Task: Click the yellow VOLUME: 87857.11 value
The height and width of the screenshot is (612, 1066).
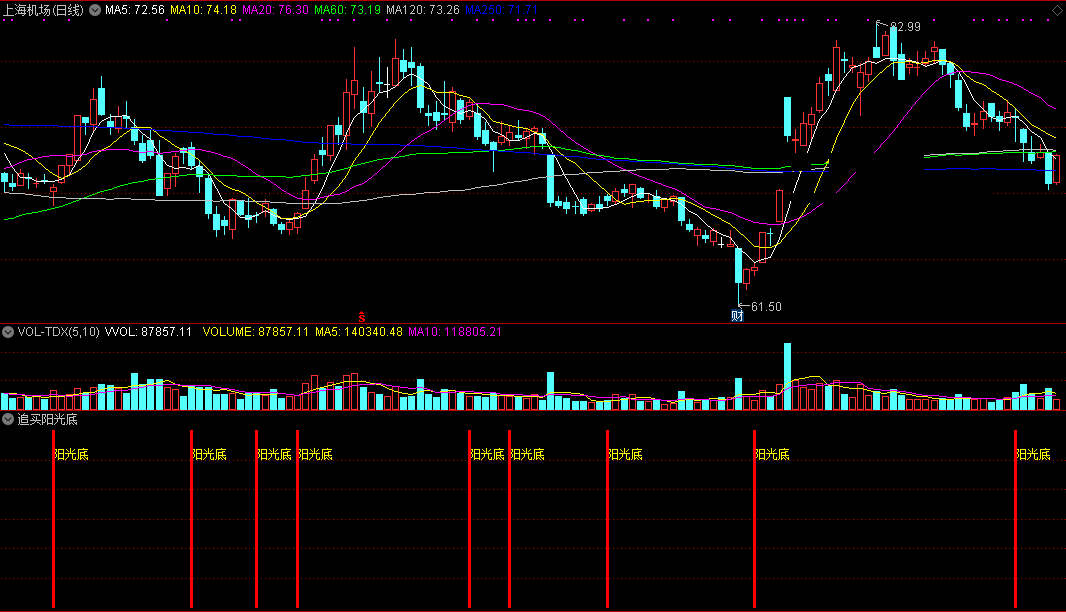Action: click(x=256, y=332)
